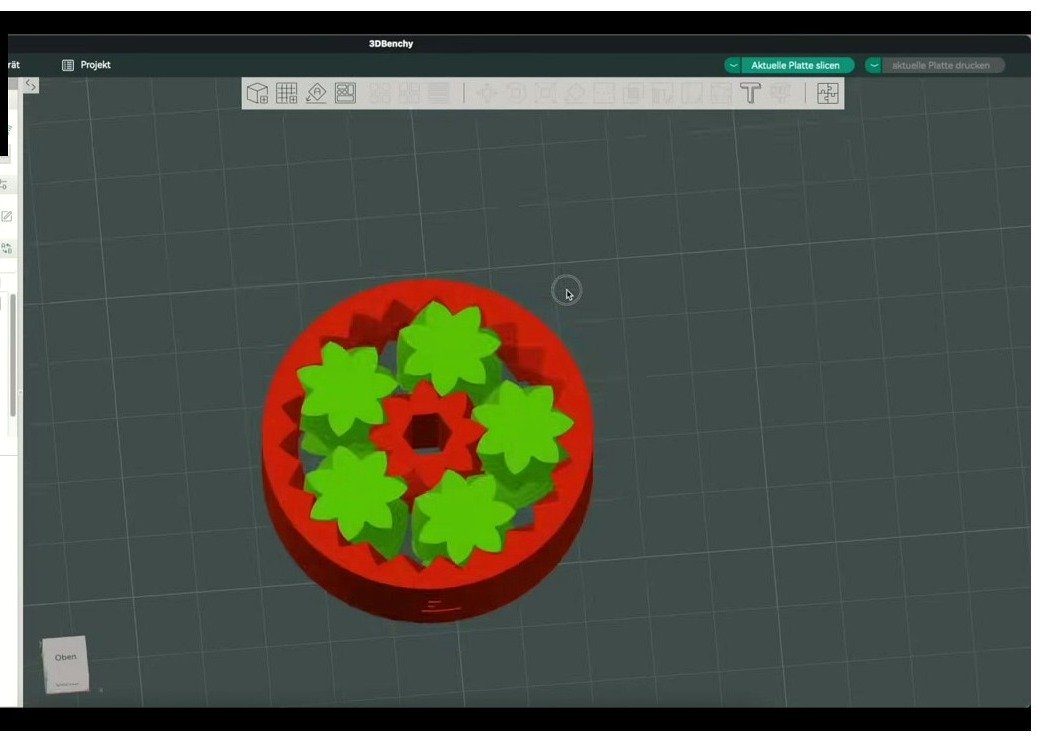The width and height of the screenshot is (1042, 742).
Task: Select the Move tool in toolbar
Action: tap(486, 93)
